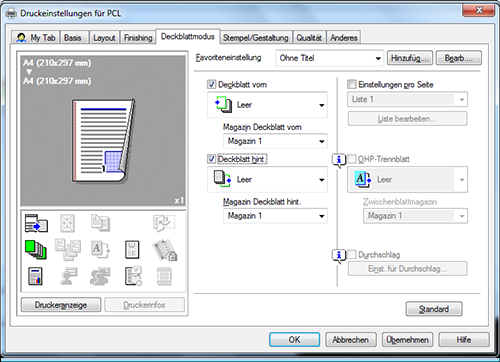
Task: Click the greyed letter A transparency icon
Action: tap(100, 250)
